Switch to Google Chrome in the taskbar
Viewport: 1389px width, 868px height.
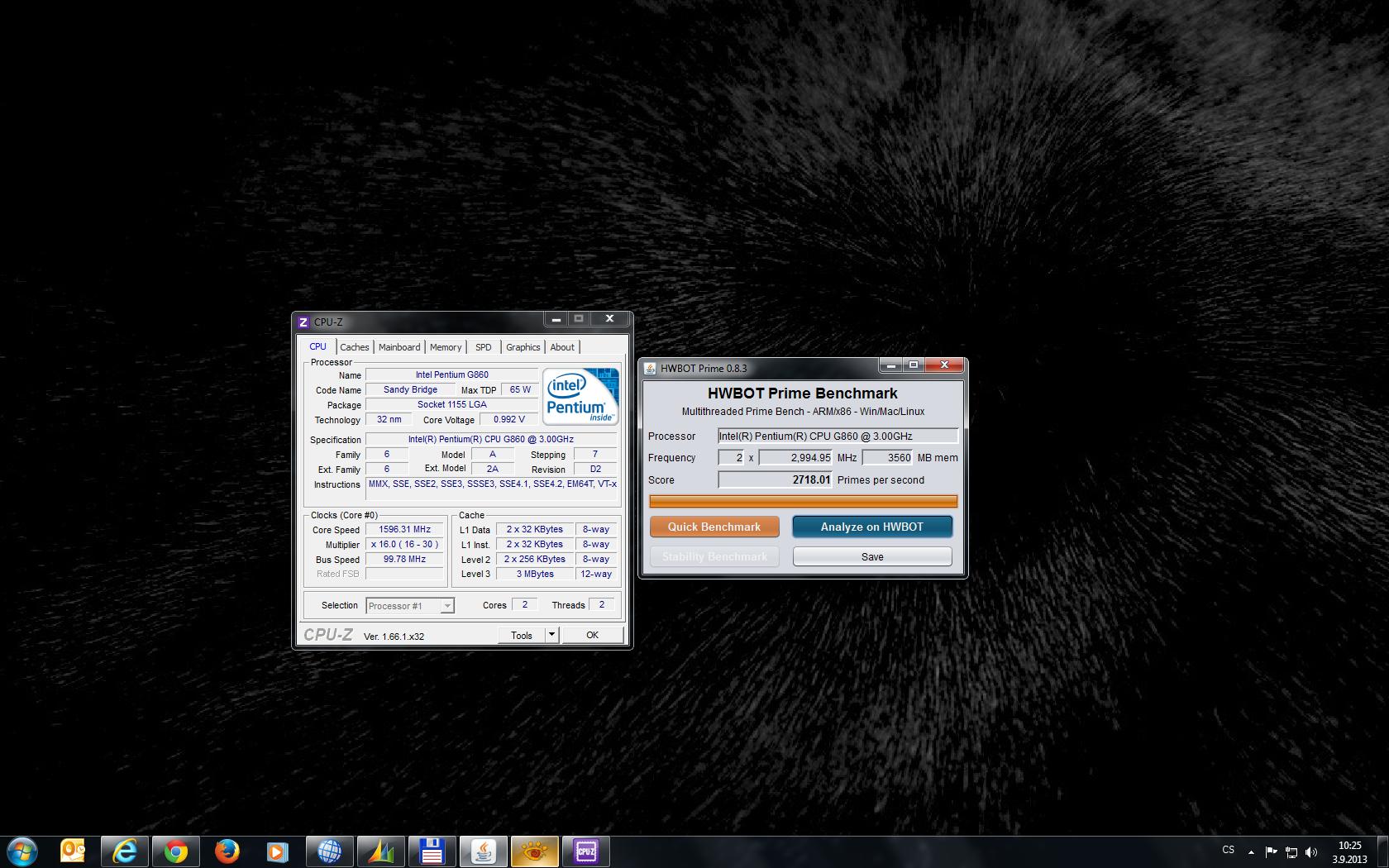(x=175, y=851)
